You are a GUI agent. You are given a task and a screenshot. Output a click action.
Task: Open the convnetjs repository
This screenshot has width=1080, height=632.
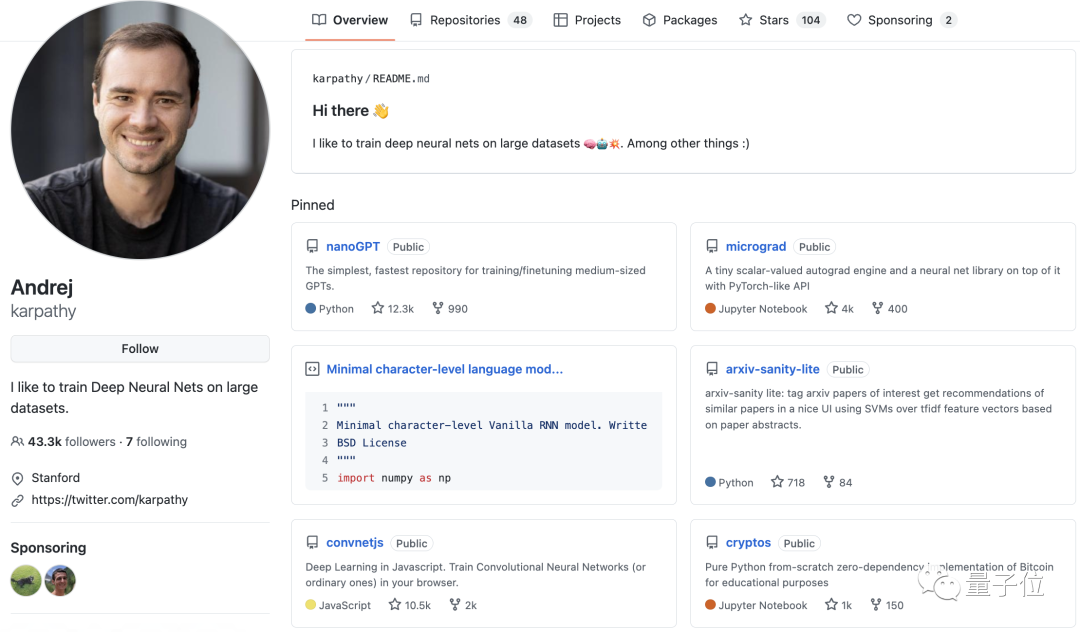[x=355, y=543]
